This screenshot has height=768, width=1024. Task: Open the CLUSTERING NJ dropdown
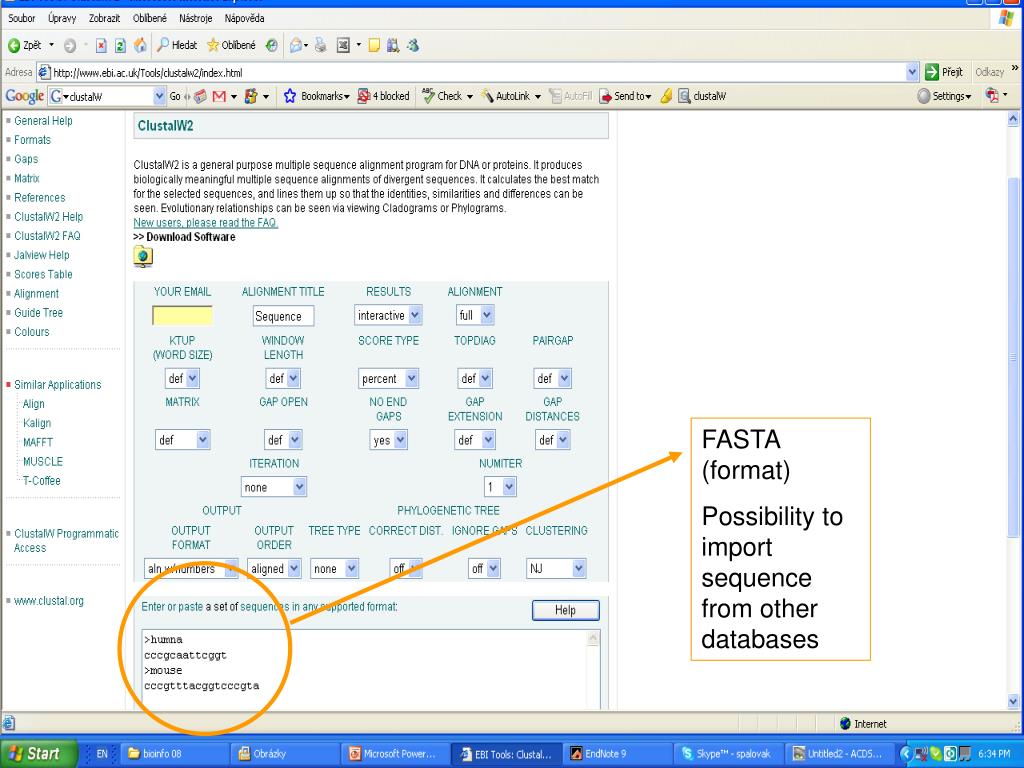click(x=556, y=569)
